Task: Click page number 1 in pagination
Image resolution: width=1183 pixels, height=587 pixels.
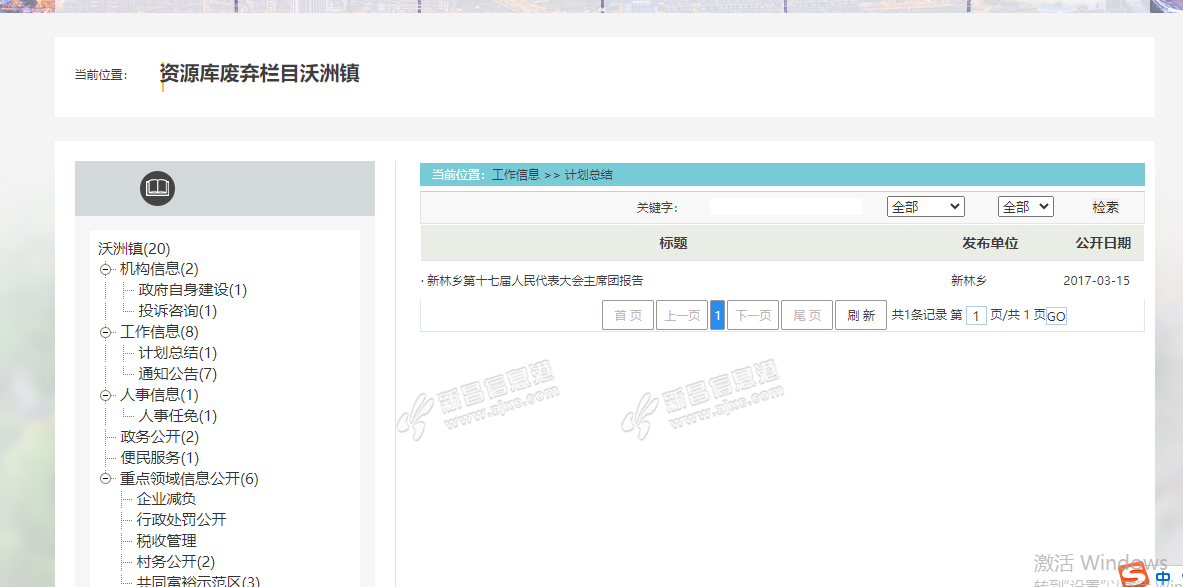Action: tap(717, 315)
